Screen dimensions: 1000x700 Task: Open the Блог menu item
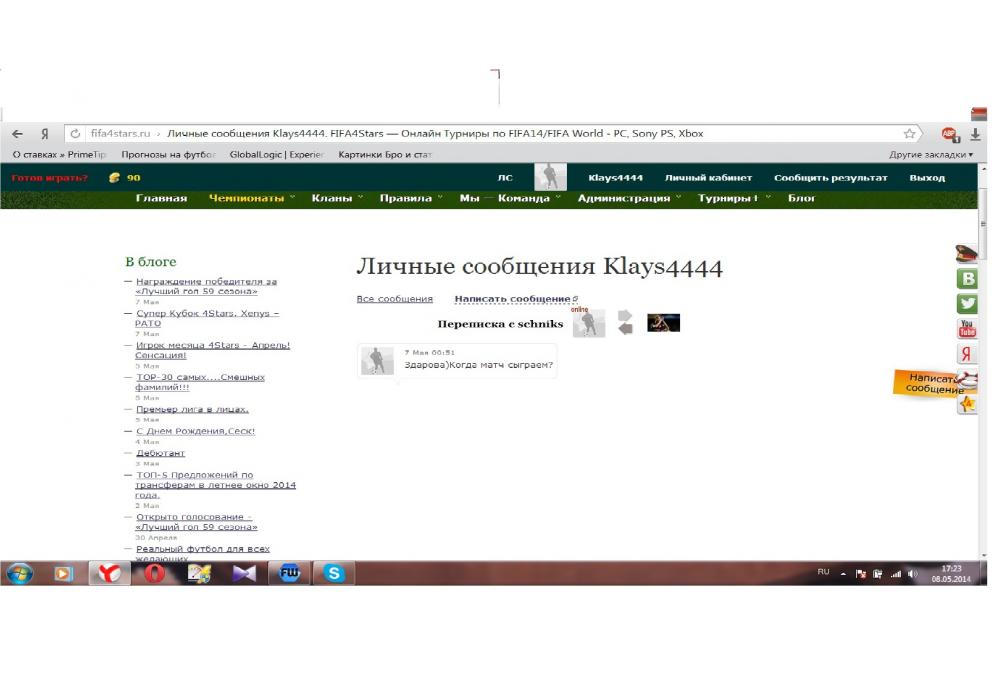click(x=802, y=198)
